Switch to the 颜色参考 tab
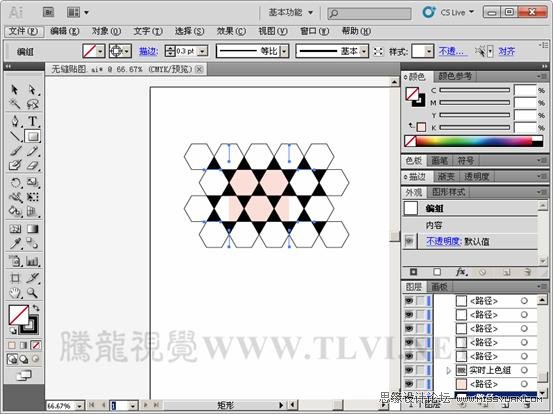The height and width of the screenshot is (414, 553). point(455,76)
